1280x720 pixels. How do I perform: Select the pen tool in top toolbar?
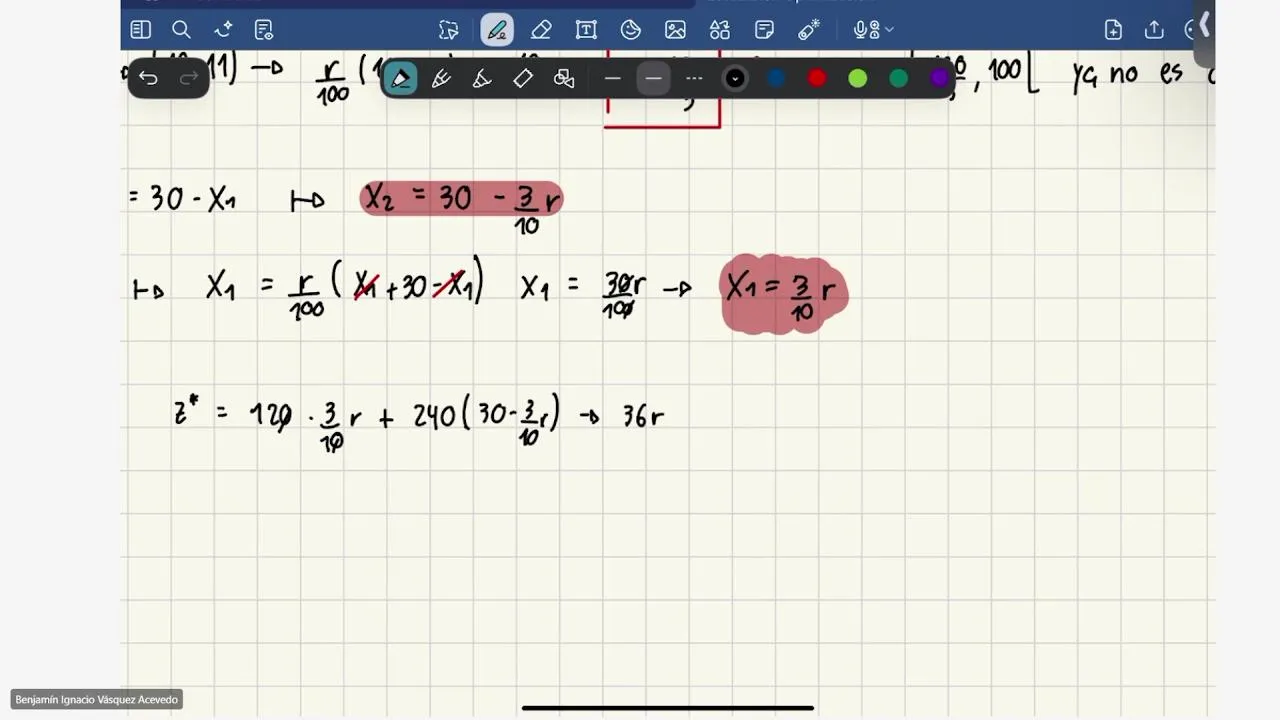coord(497,30)
